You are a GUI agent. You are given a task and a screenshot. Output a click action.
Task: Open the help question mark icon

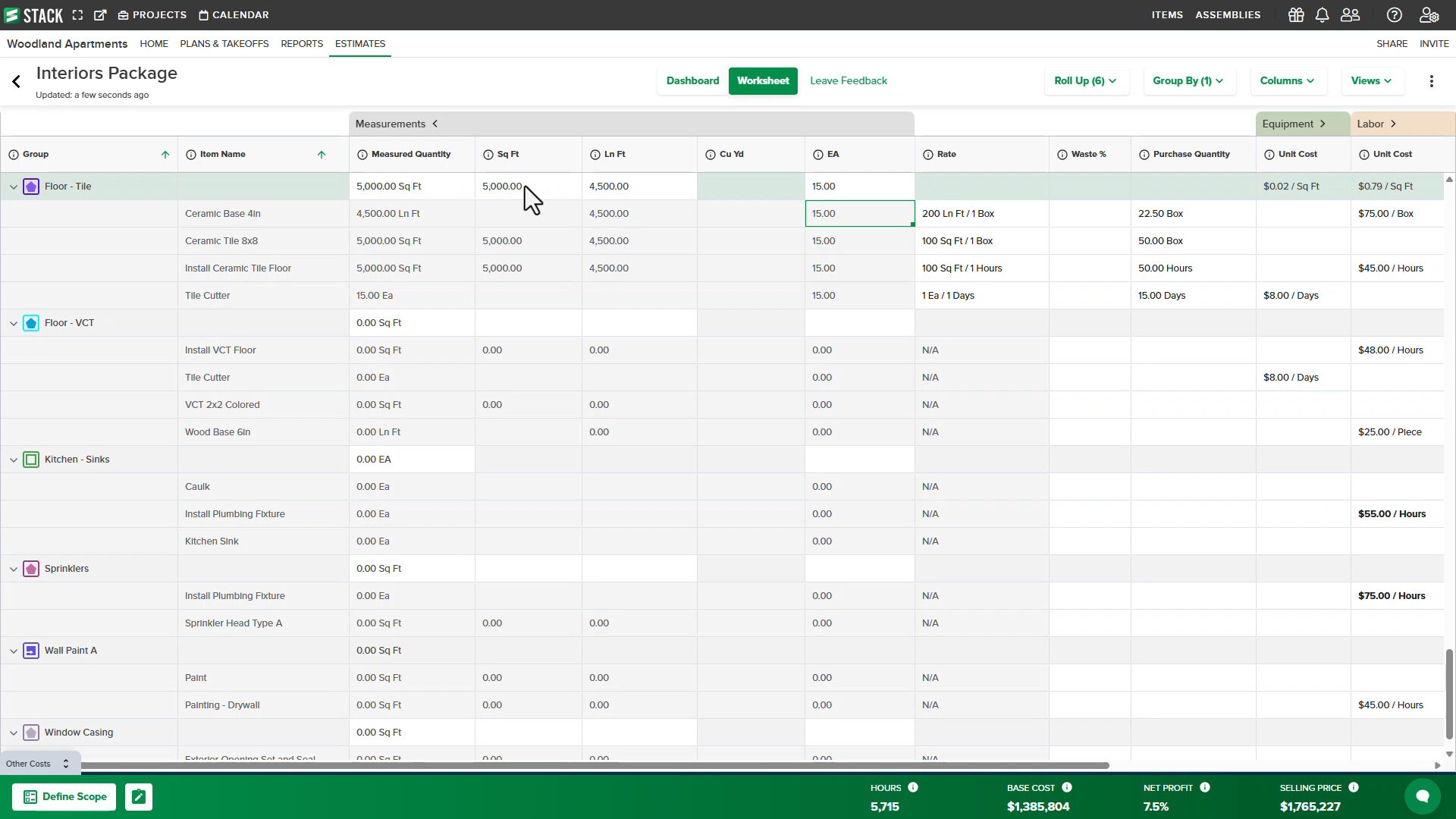pyautogui.click(x=1394, y=15)
